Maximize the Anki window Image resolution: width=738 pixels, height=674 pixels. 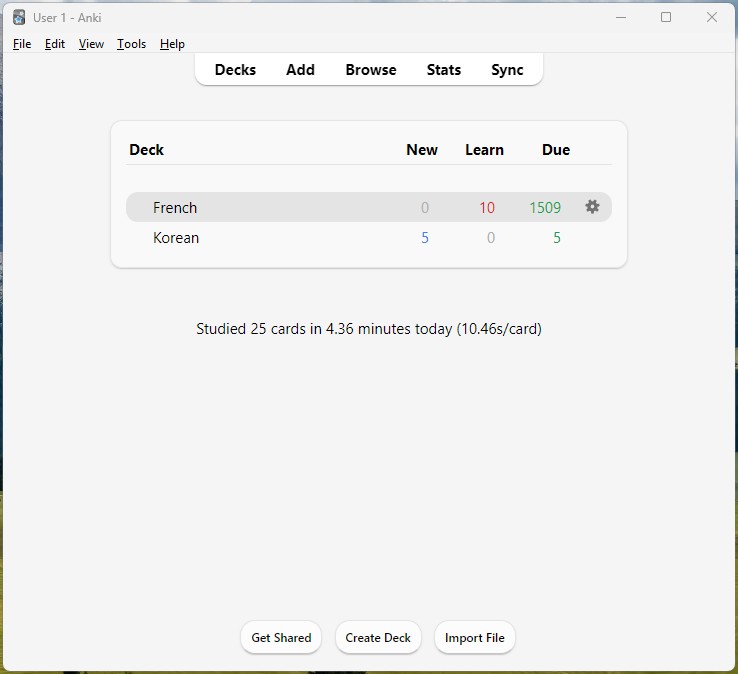click(x=666, y=17)
